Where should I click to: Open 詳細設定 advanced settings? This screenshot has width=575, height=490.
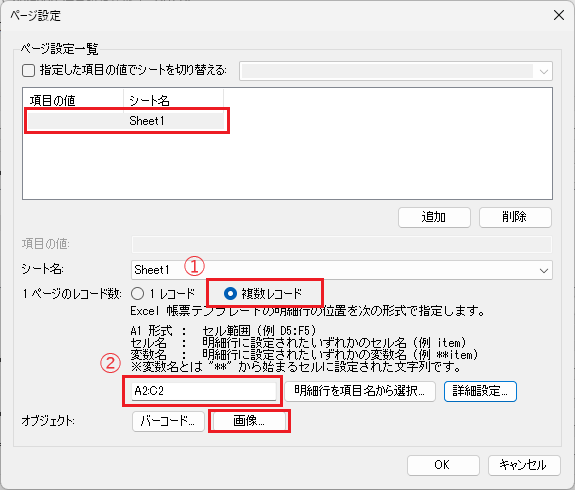(x=480, y=391)
